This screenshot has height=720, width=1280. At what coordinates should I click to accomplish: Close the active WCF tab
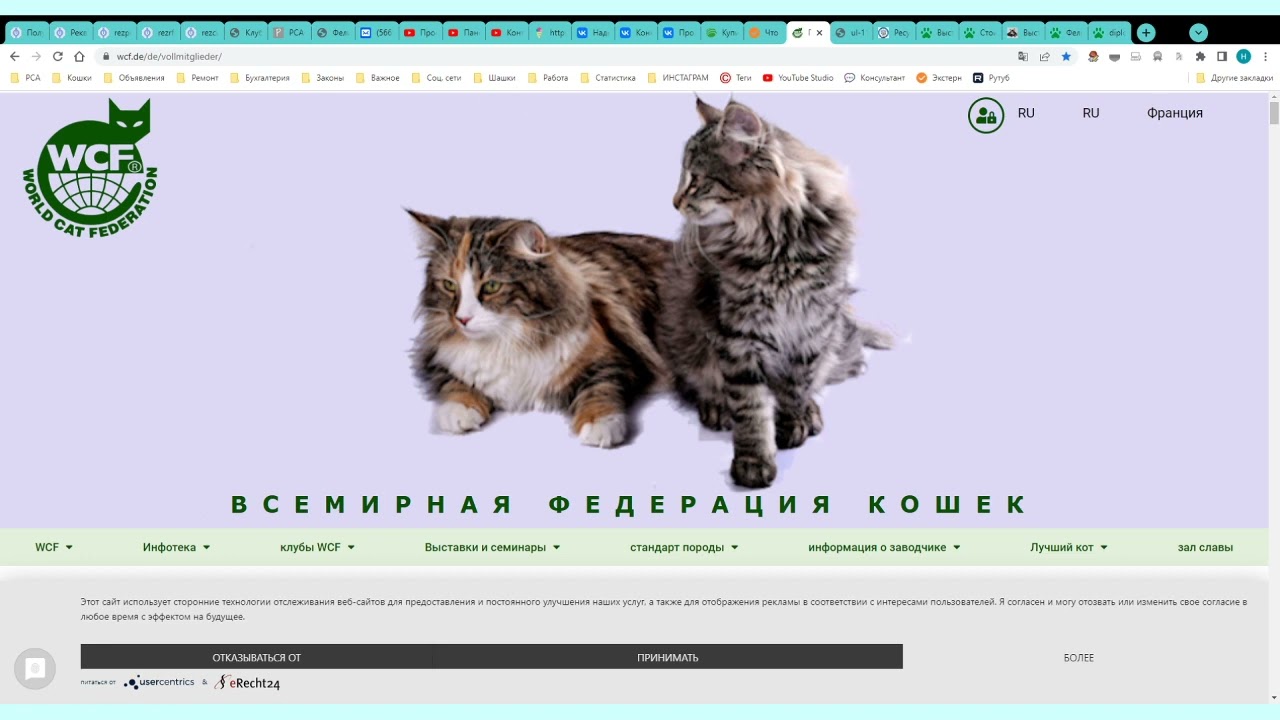click(819, 33)
